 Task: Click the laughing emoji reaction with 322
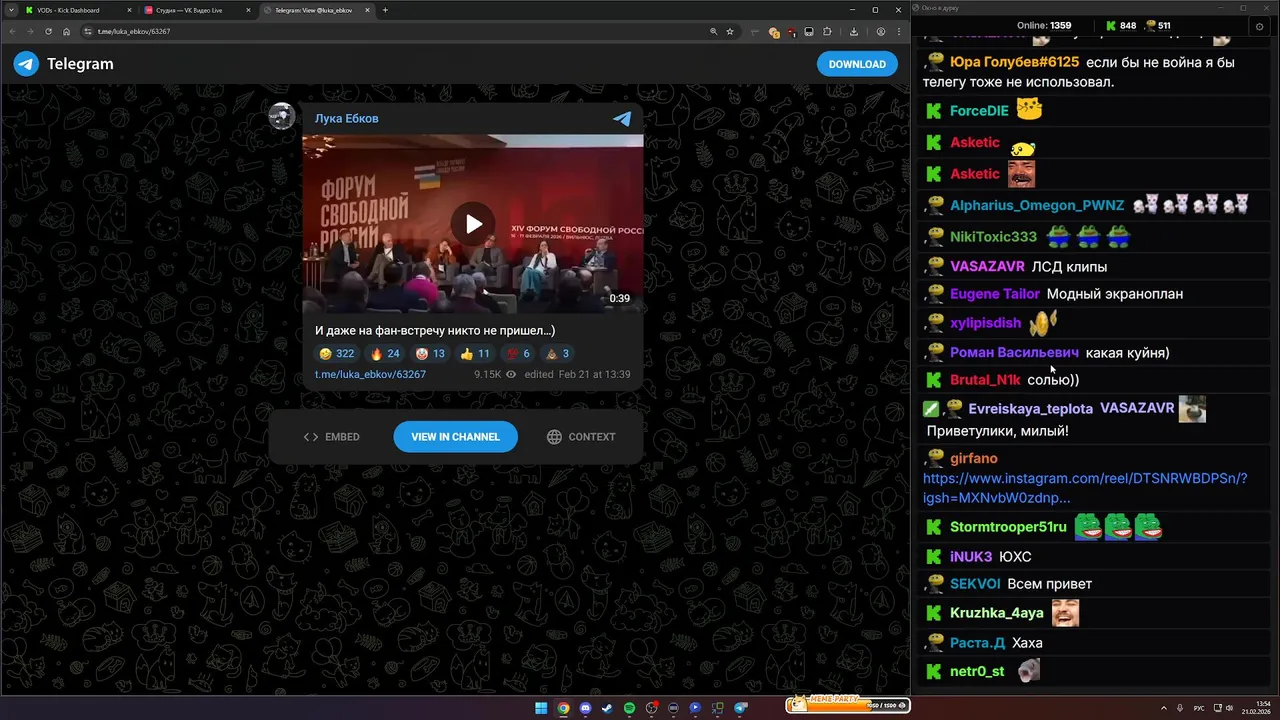(337, 354)
